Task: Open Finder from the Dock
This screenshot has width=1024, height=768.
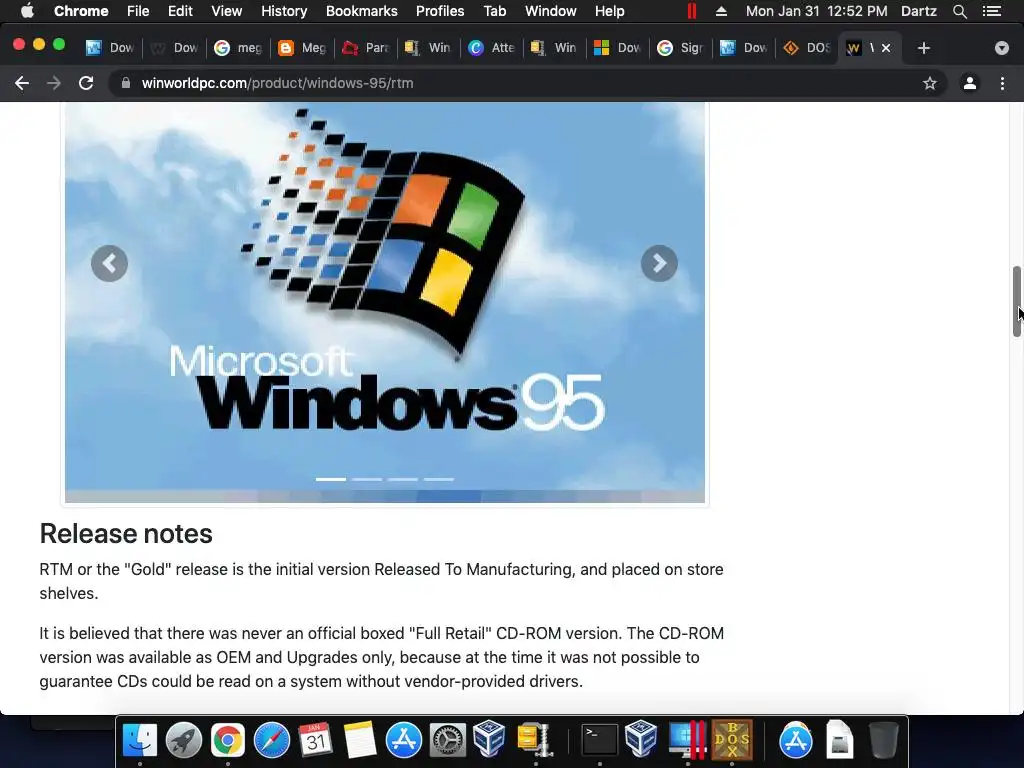Action: click(140, 740)
